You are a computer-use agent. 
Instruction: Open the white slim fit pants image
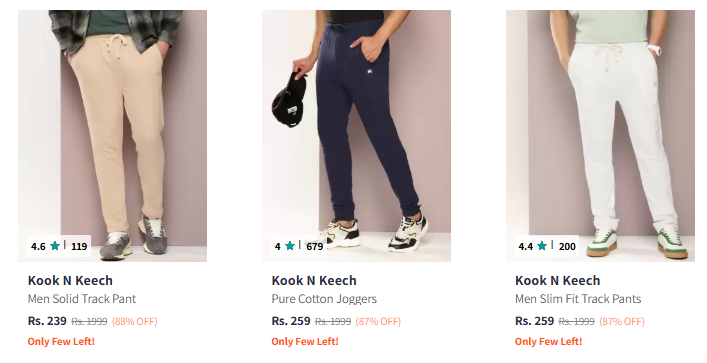coord(600,136)
